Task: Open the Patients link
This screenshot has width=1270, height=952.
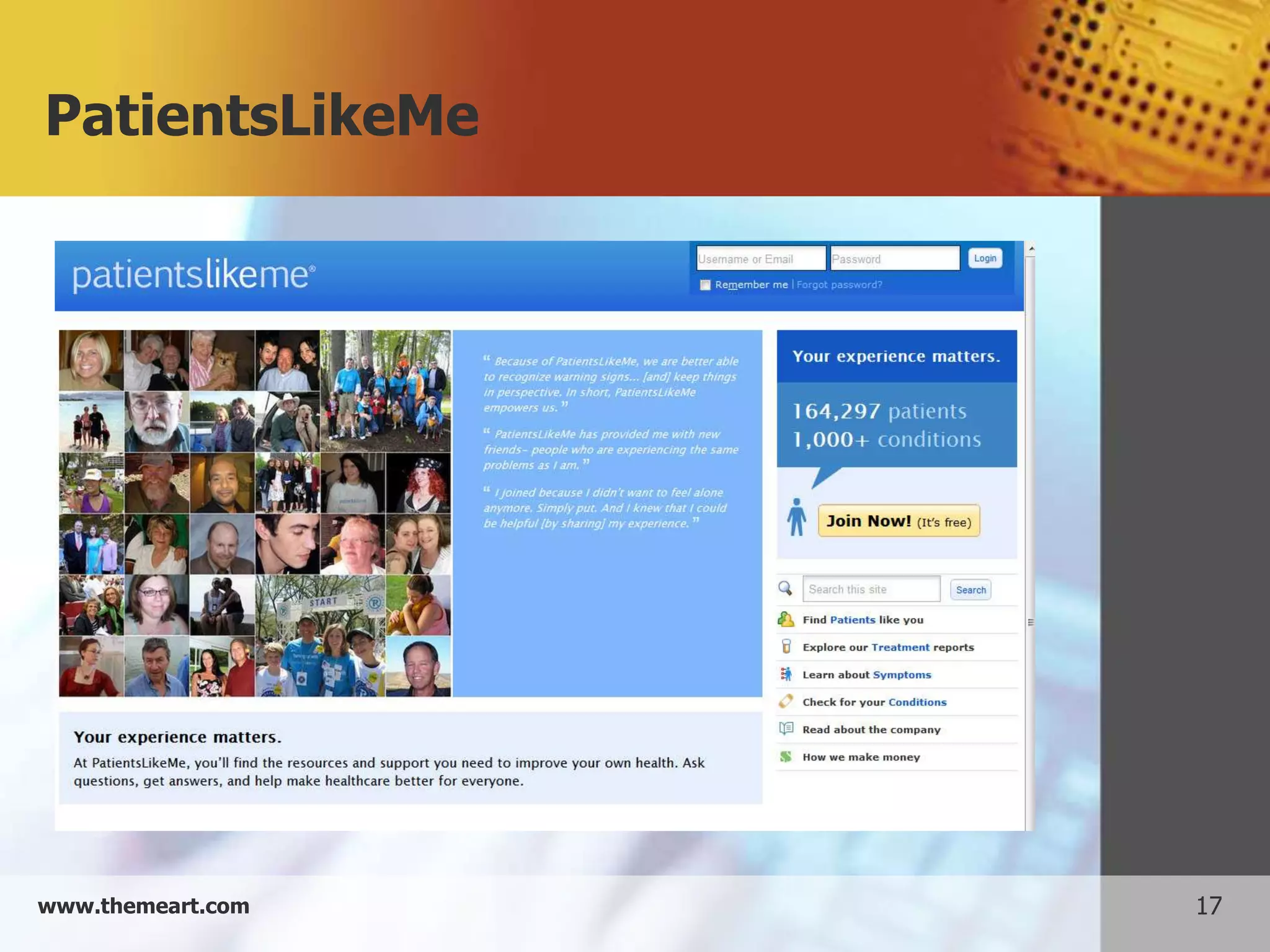Action: (x=853, y=620)
